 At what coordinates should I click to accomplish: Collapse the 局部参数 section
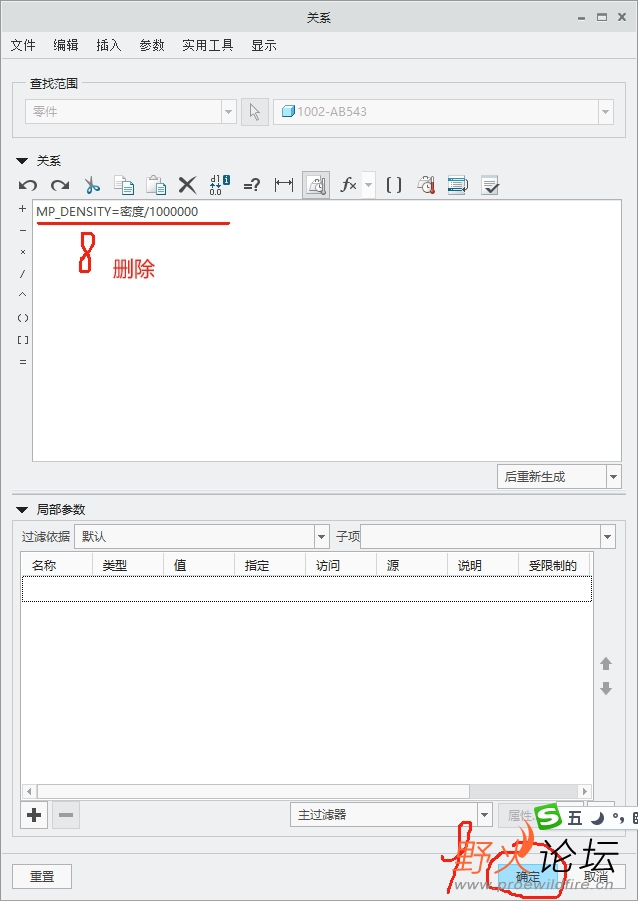click(x=22, y=510)
